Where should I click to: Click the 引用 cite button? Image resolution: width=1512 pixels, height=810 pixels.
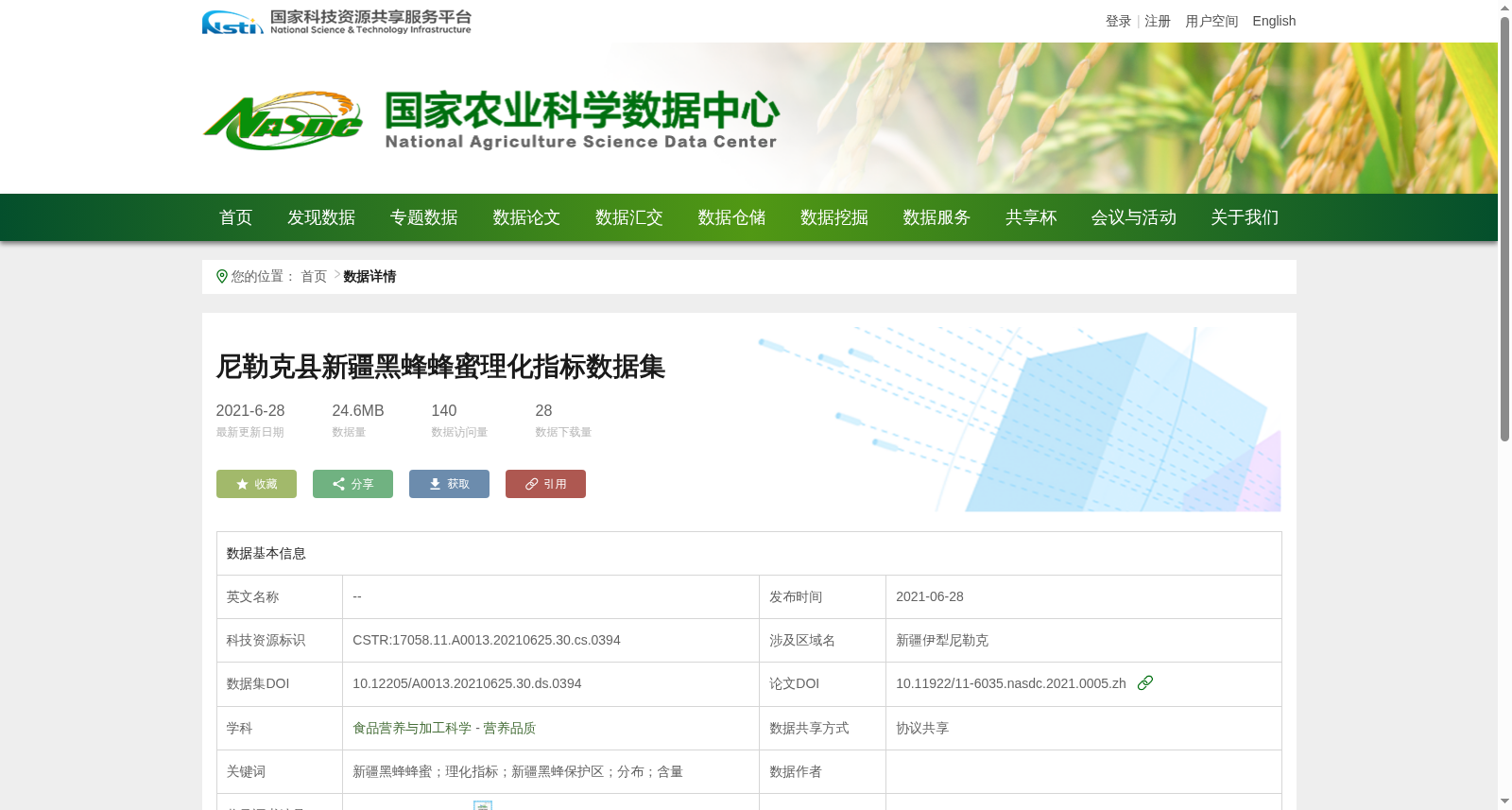[x=545, y=484]
